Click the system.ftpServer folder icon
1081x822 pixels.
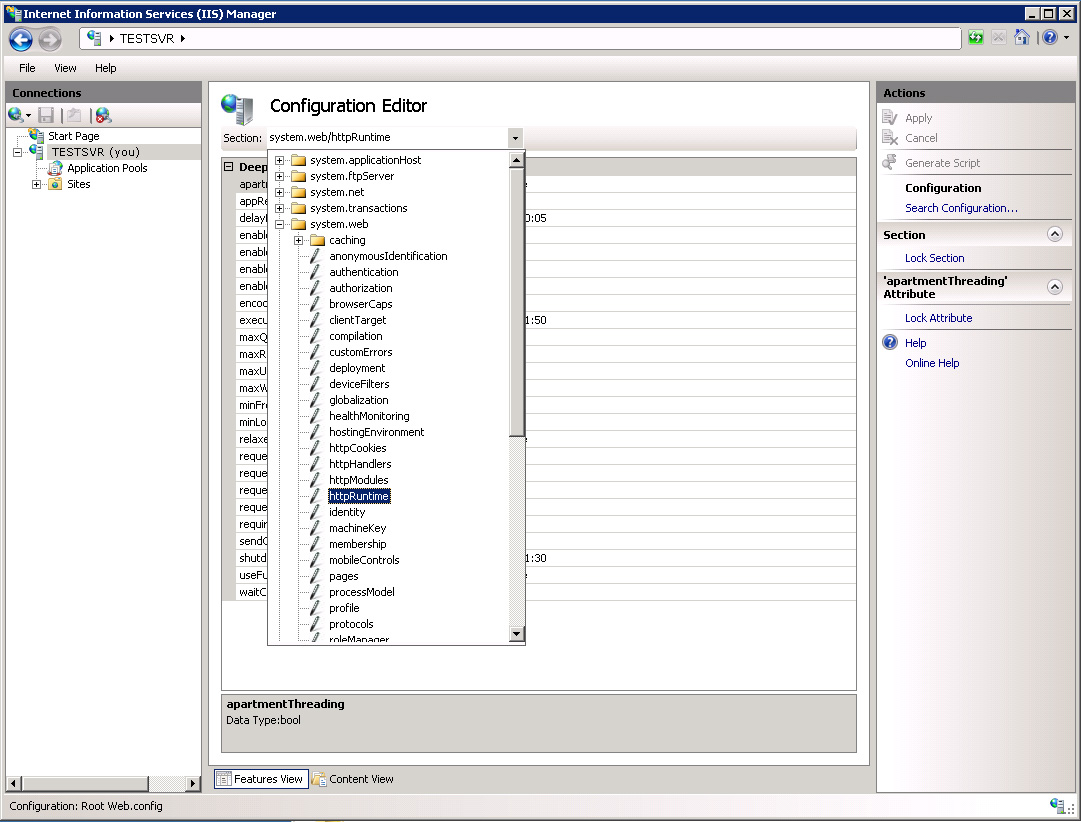pos(299,176)
